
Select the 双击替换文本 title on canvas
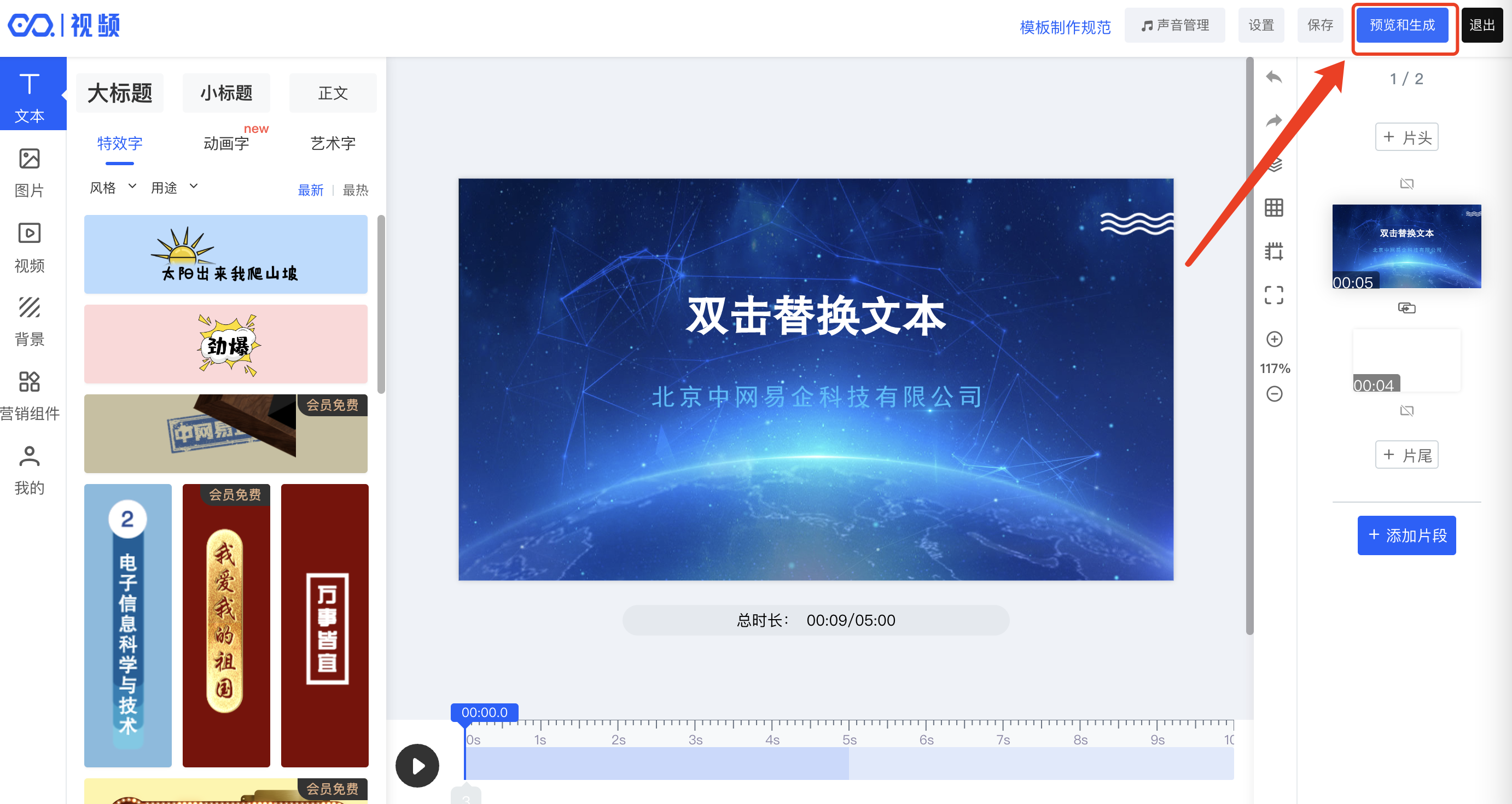[816, 316]
